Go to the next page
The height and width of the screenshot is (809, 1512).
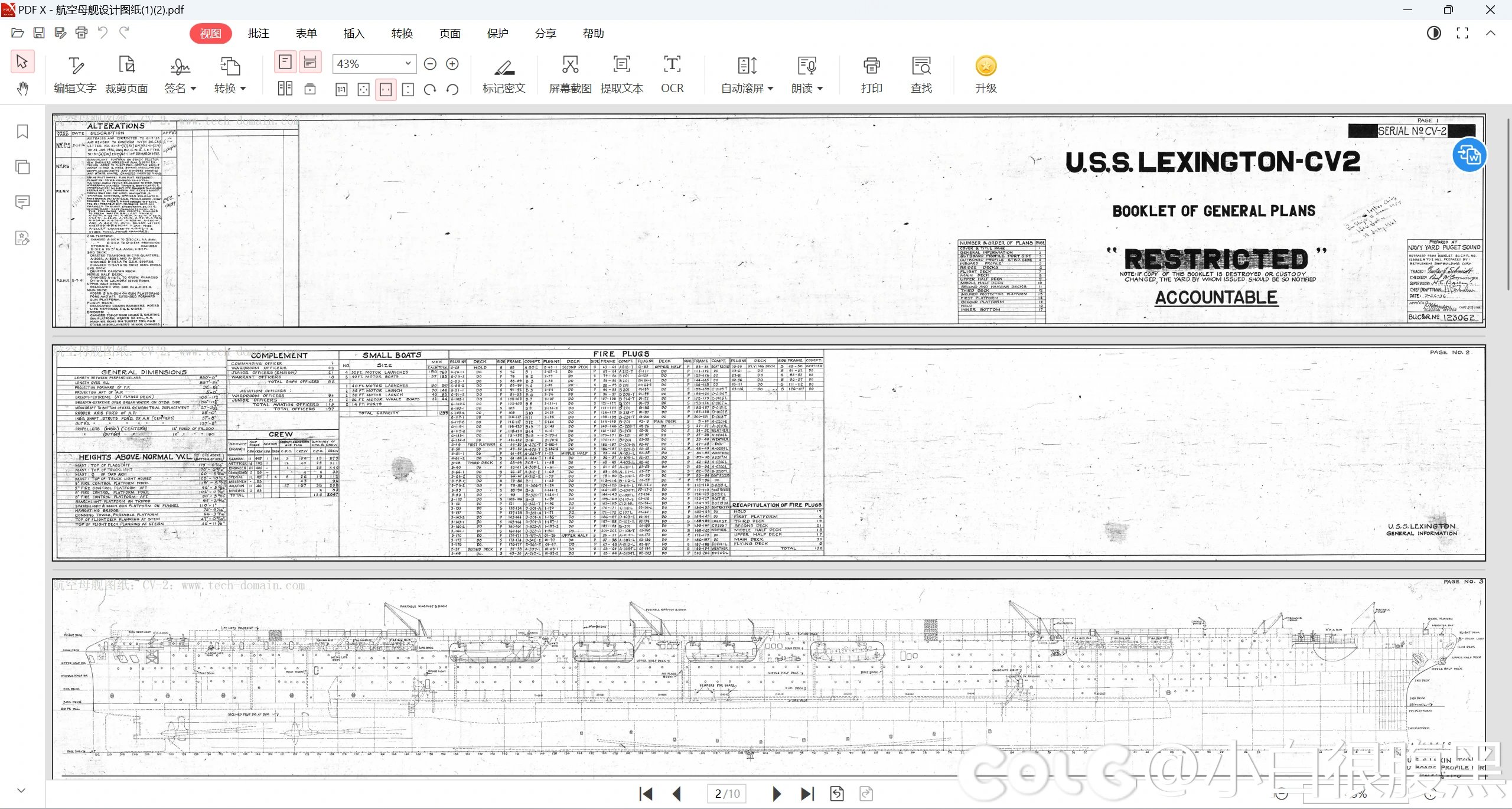[777, 794]
